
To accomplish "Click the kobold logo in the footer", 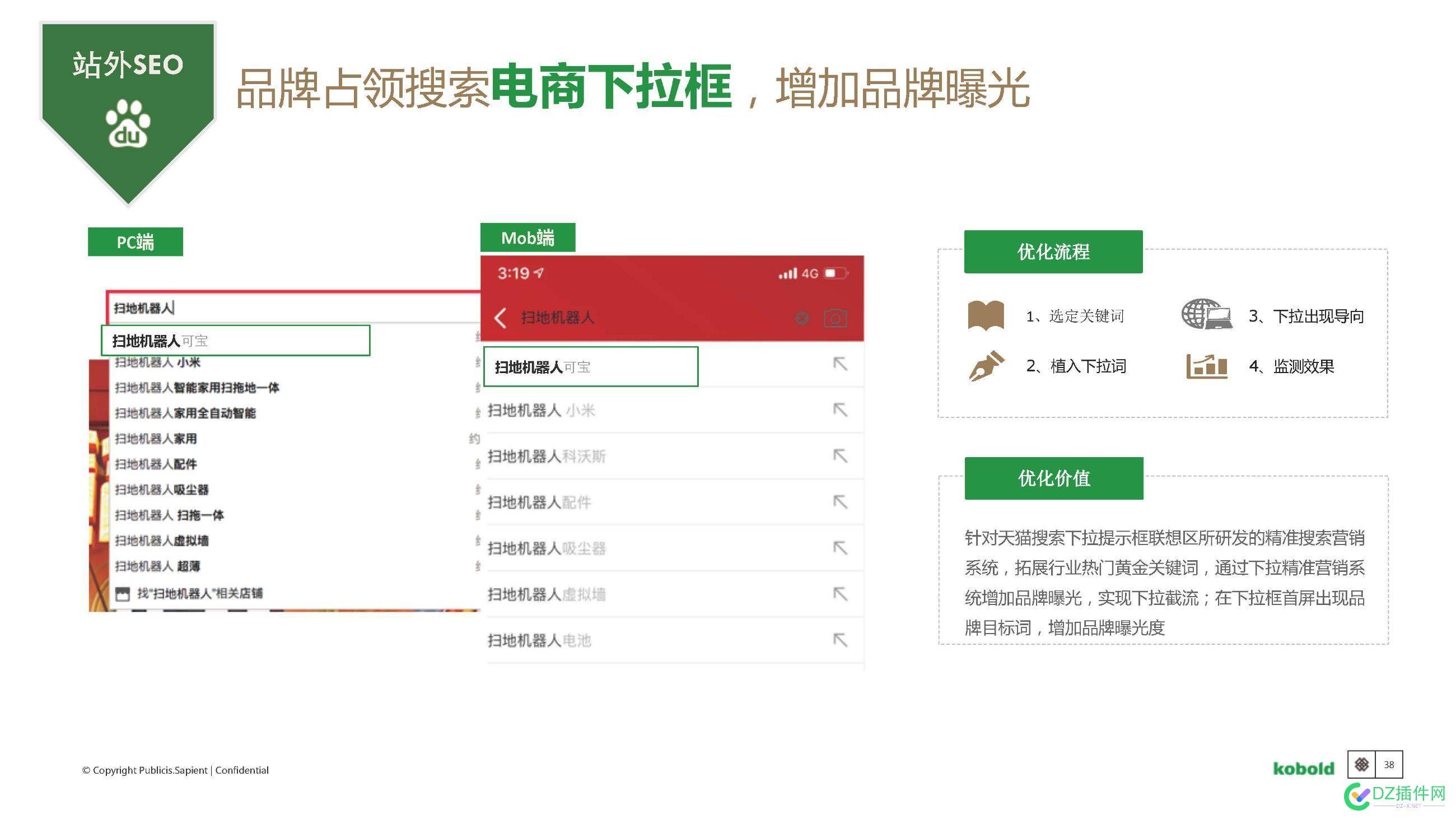I will (x=1303, y=768).
